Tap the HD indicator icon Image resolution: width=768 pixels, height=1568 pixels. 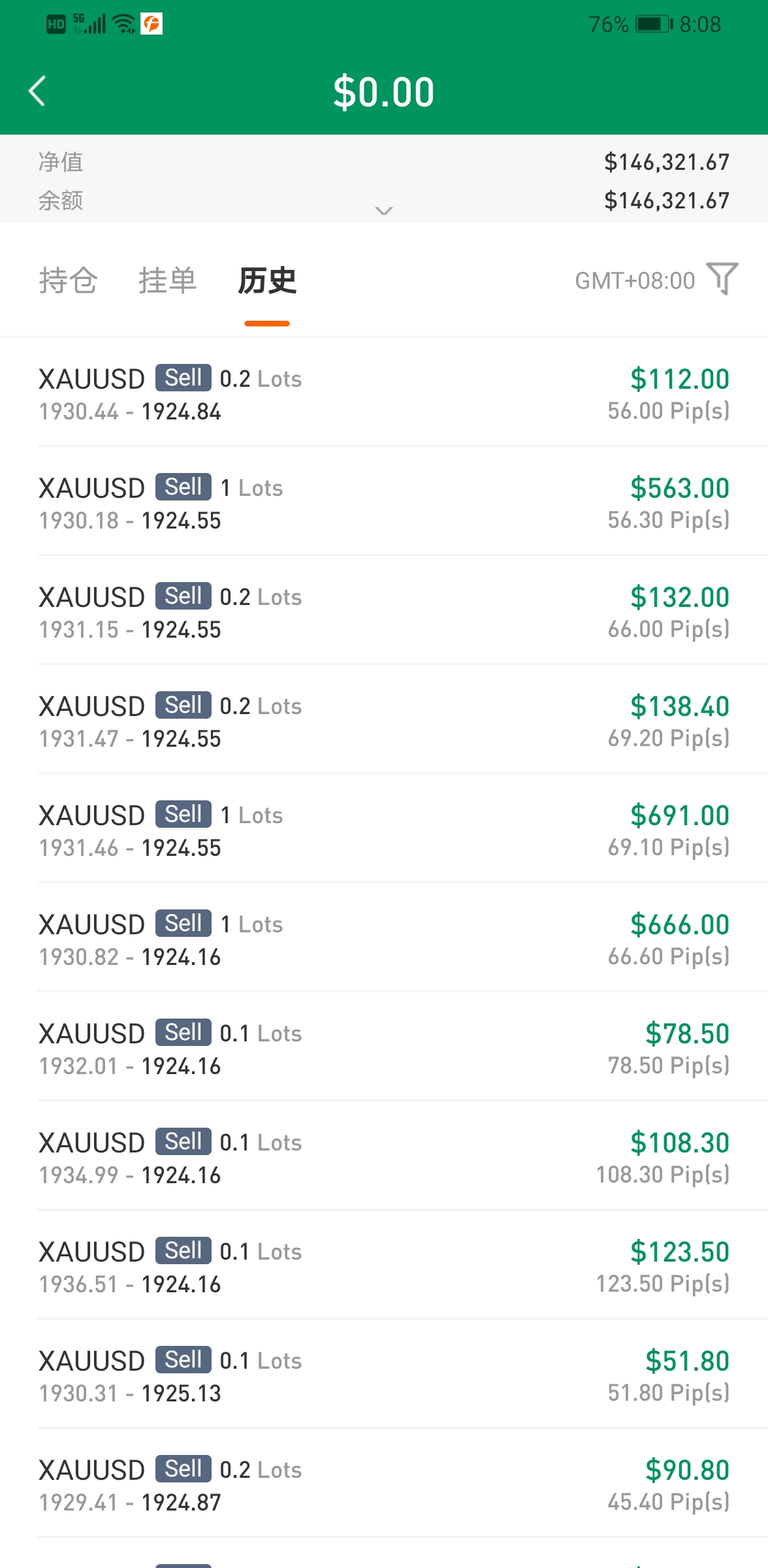pyautogui.click(x=56, y=25)
